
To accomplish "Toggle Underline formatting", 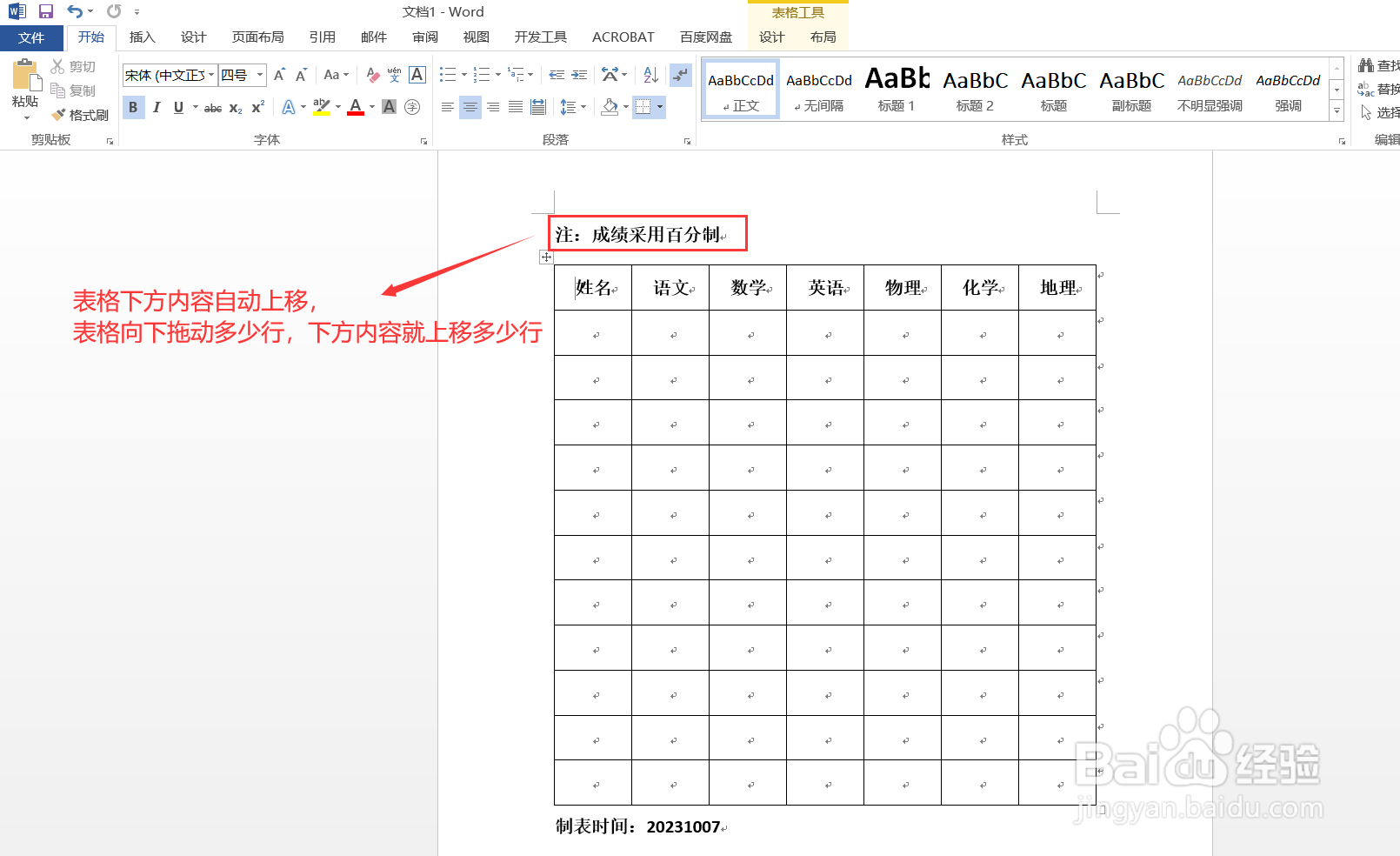I will (178, 108).
